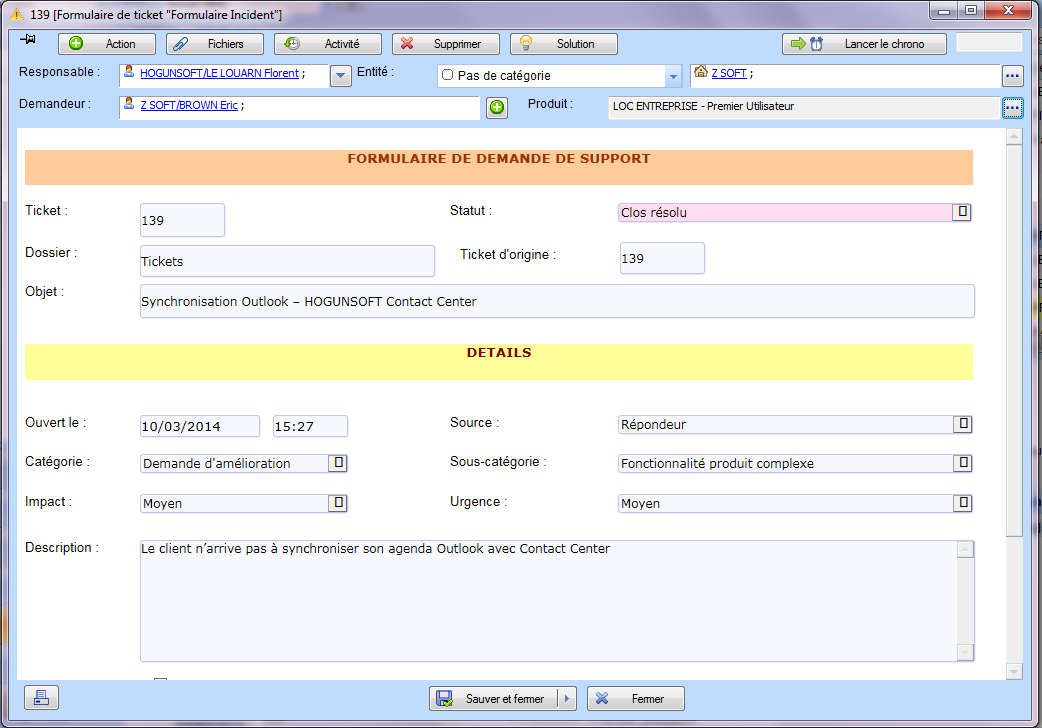
Task: Open the Statut dropdown Clos résolu
Action: pyautogui.click(x=962, y=212)
